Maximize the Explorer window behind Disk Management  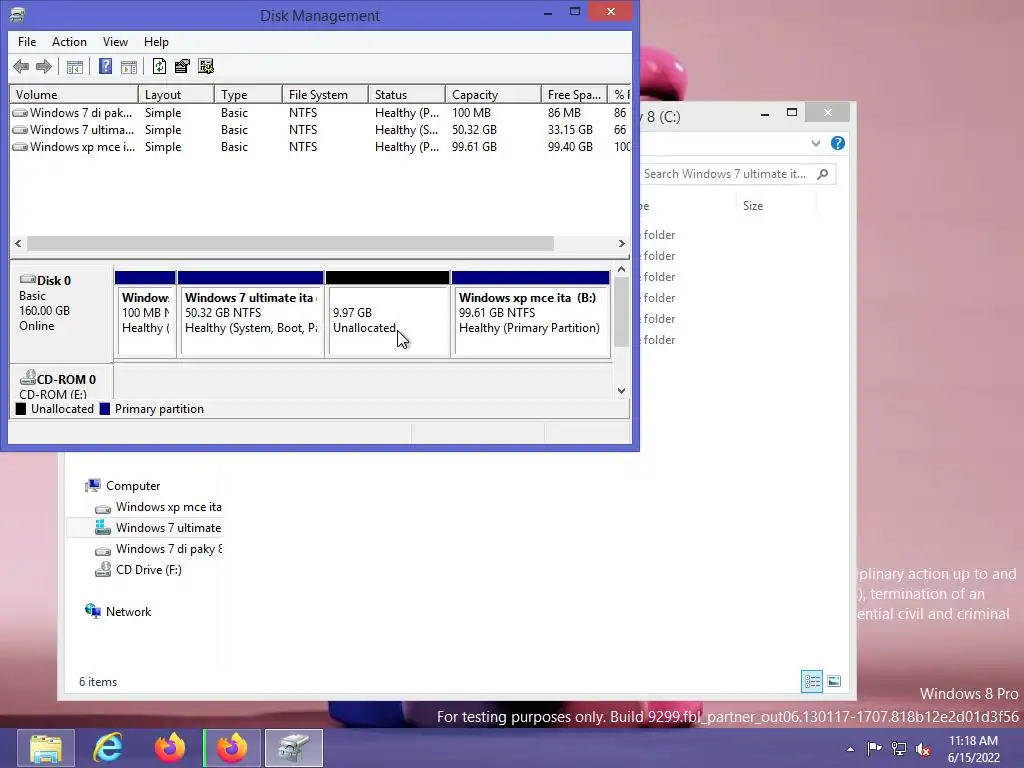[792, 112]
